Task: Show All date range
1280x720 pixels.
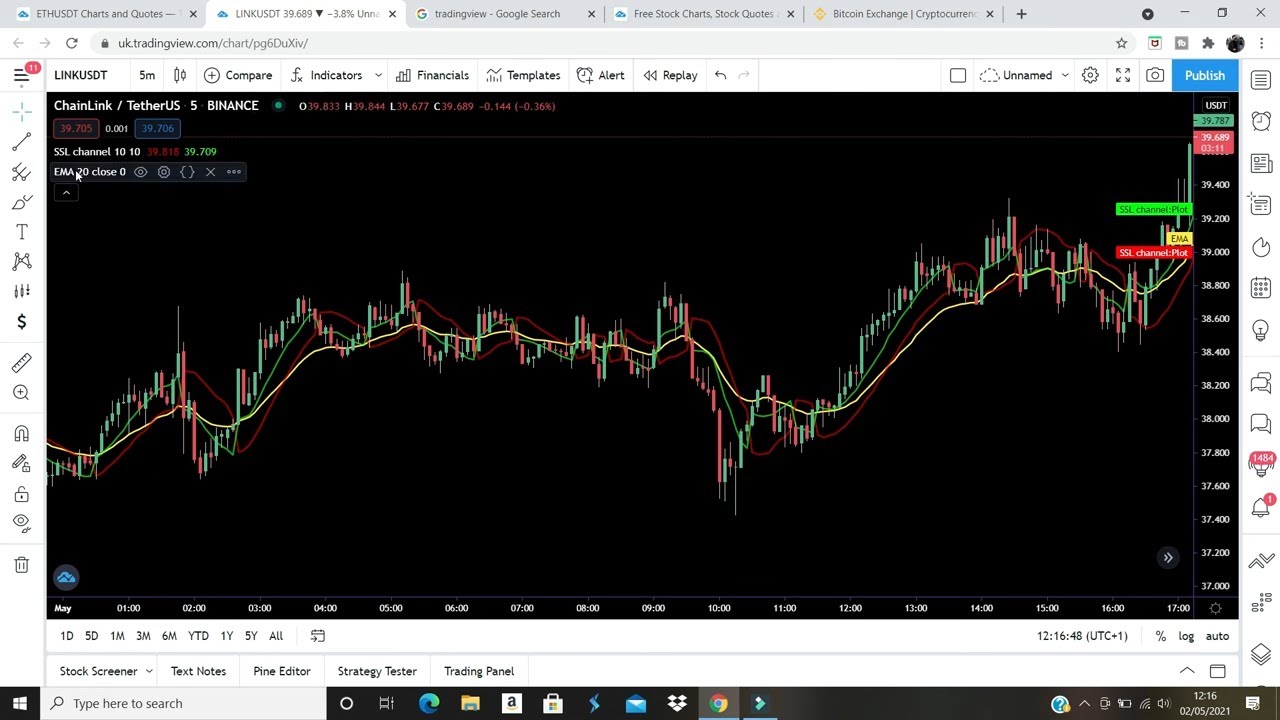Action: [x=276, y=636]
